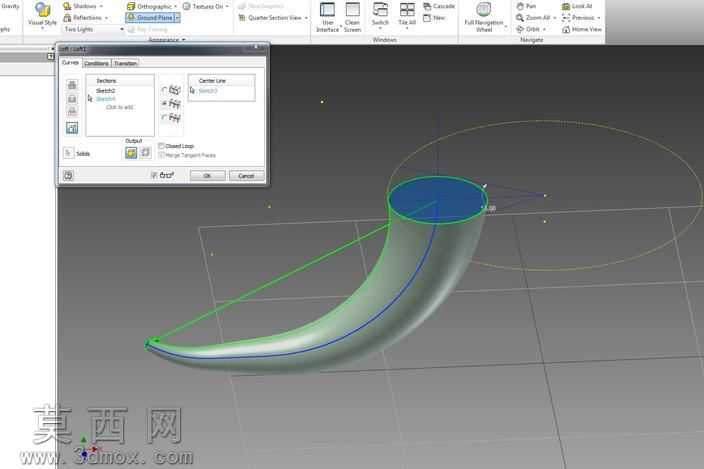
Task: Return to Home View
Action: [582, 29]
